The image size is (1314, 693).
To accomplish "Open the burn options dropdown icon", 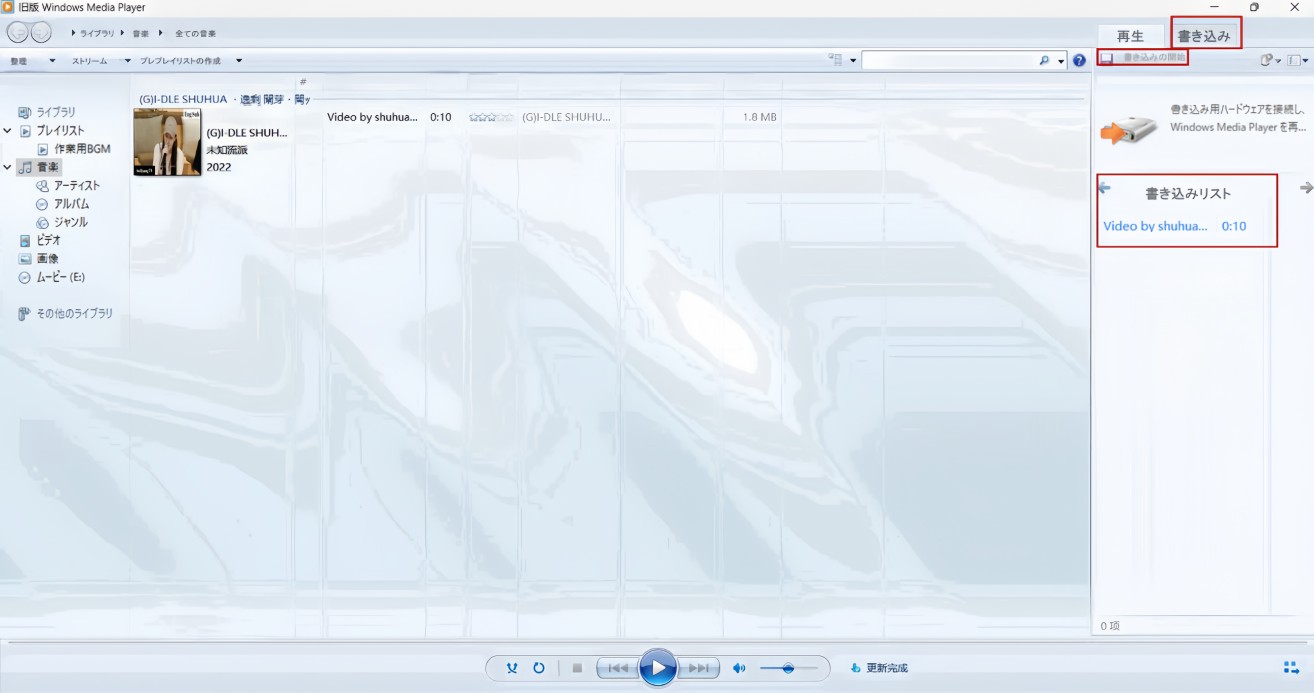I will coord(1270,60).
